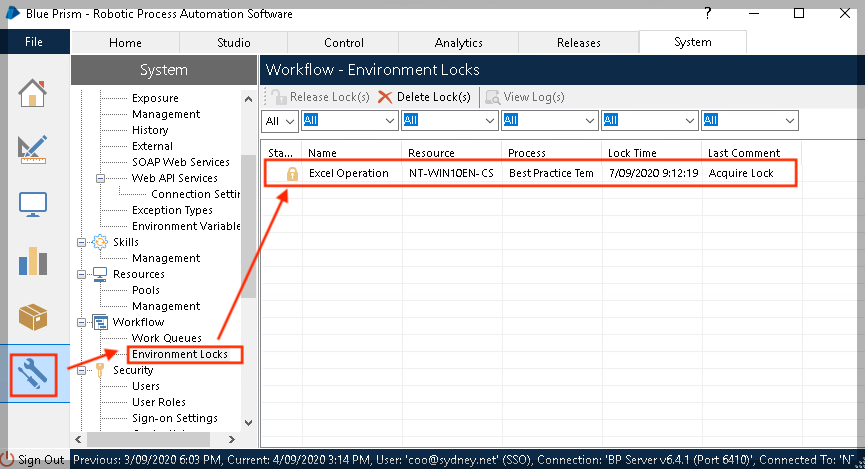
Task: Select Management under Skills
Action: click(166, 258)
